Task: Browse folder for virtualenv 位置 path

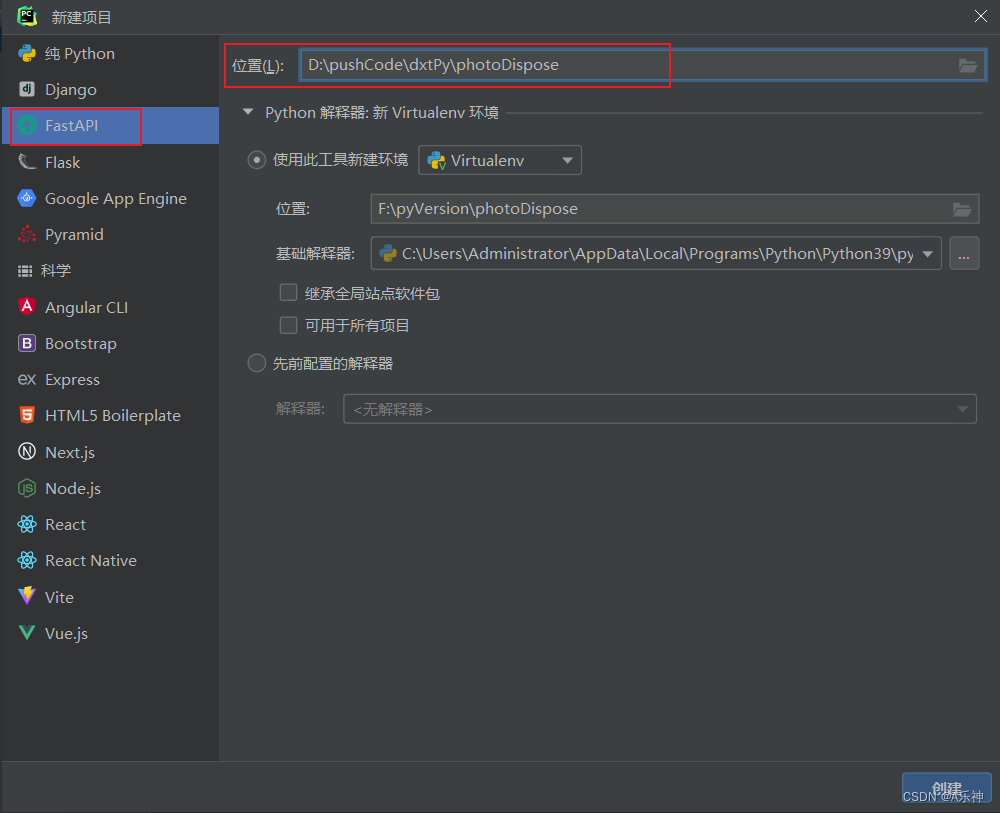Action: point(962,209)
